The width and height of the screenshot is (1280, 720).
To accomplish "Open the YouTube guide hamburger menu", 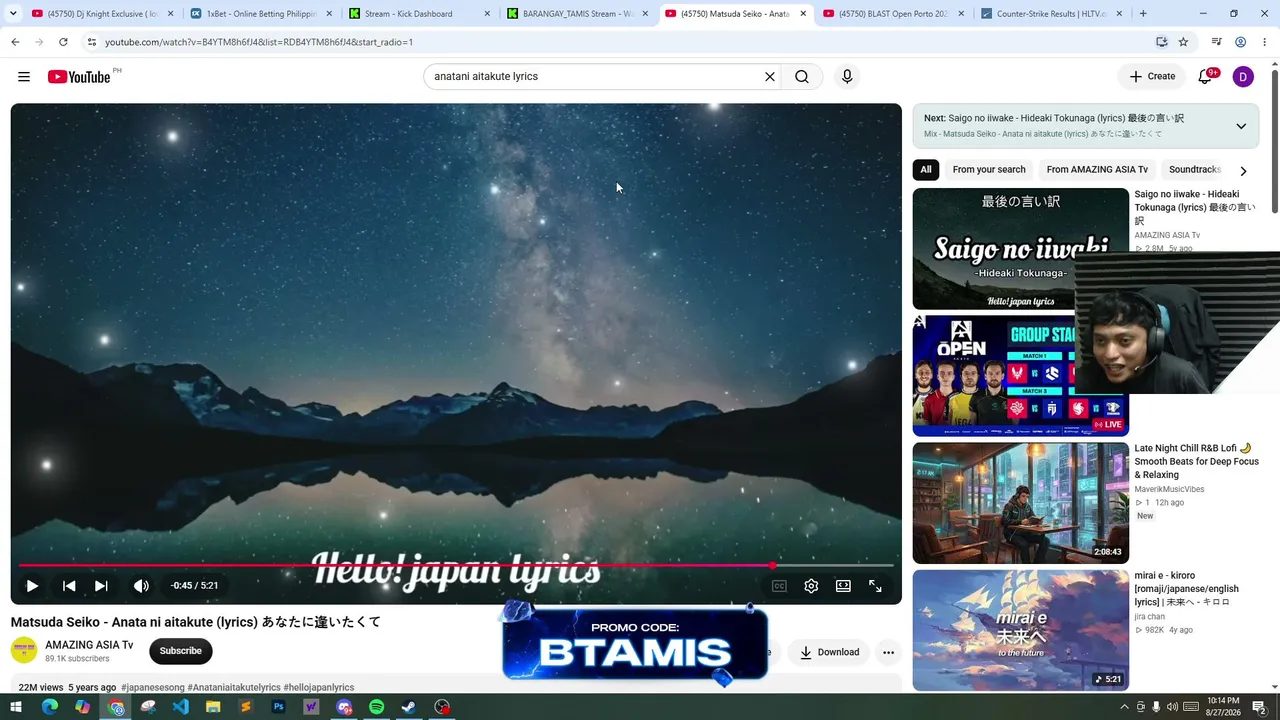I will click(x=24, y=77).
